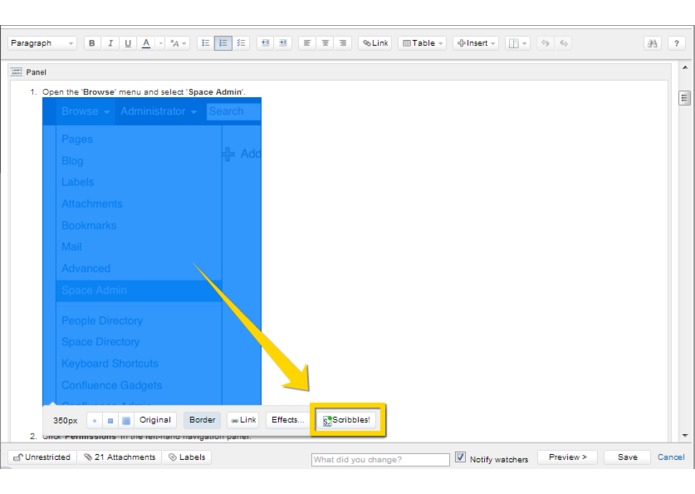Outdent the current list item

(265, 43)
